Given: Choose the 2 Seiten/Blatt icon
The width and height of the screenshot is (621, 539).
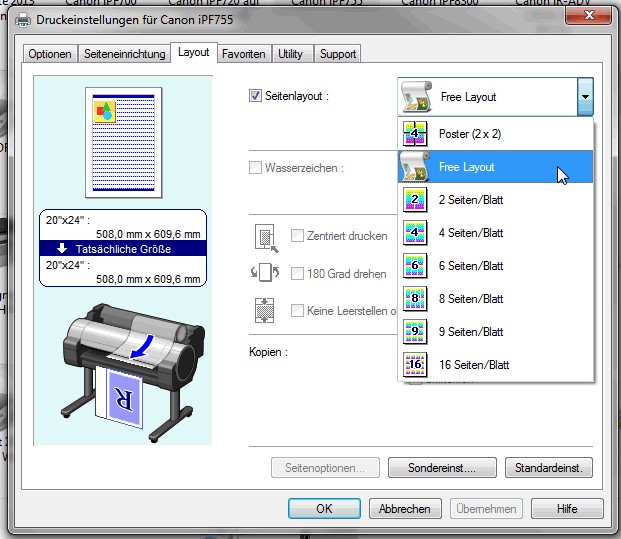Looking at the screenshot, I should pyautogui.click(x=415, y=200).
